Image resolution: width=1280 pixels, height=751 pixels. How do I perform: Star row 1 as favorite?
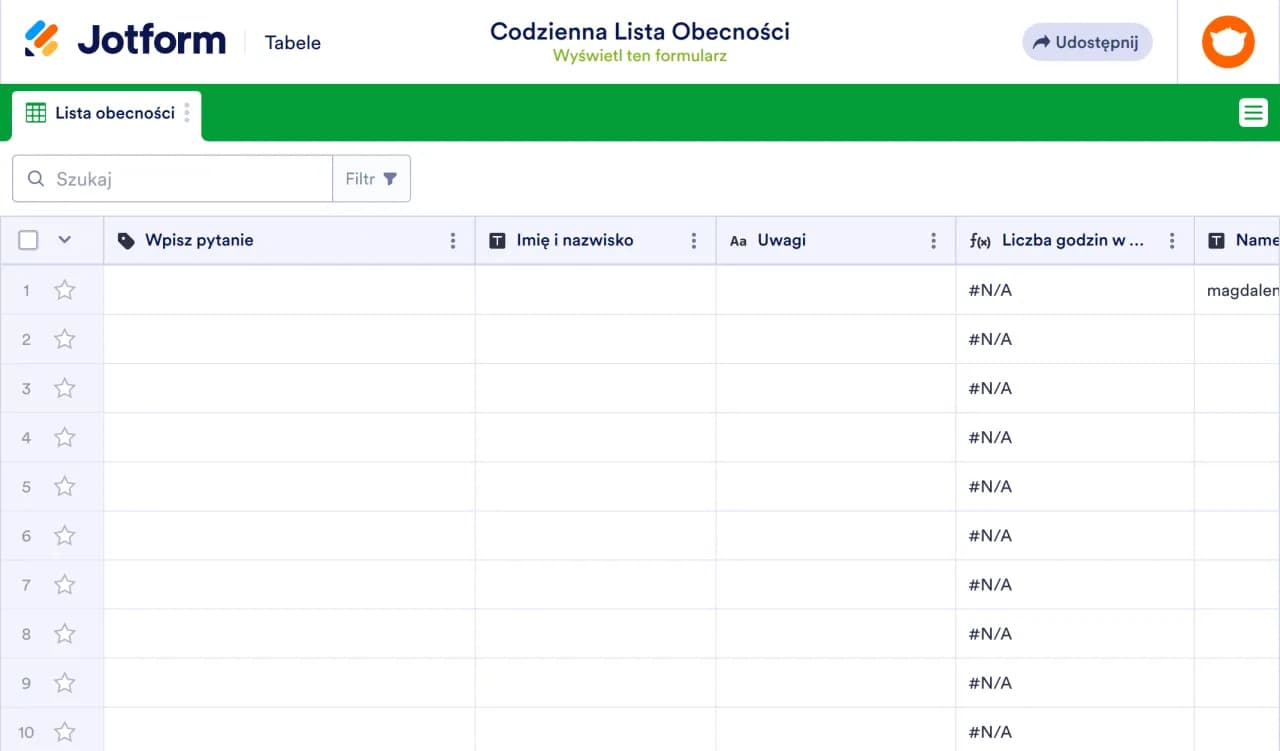[x=65, y=290]
